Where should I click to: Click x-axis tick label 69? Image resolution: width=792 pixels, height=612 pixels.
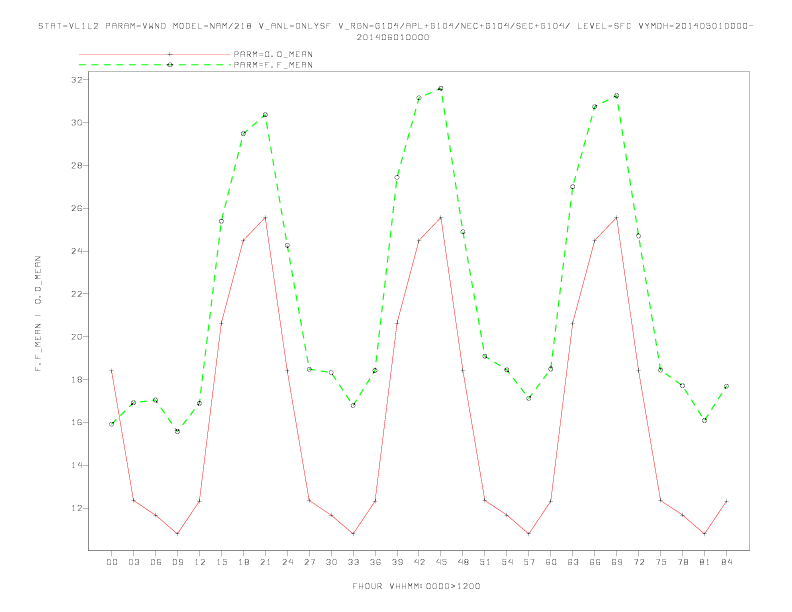(x=616, y=562)
